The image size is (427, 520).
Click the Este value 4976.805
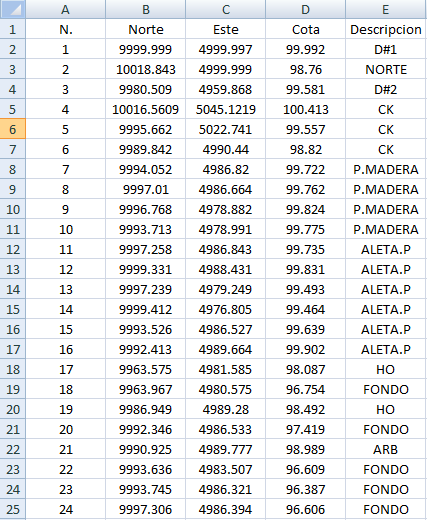226,309
